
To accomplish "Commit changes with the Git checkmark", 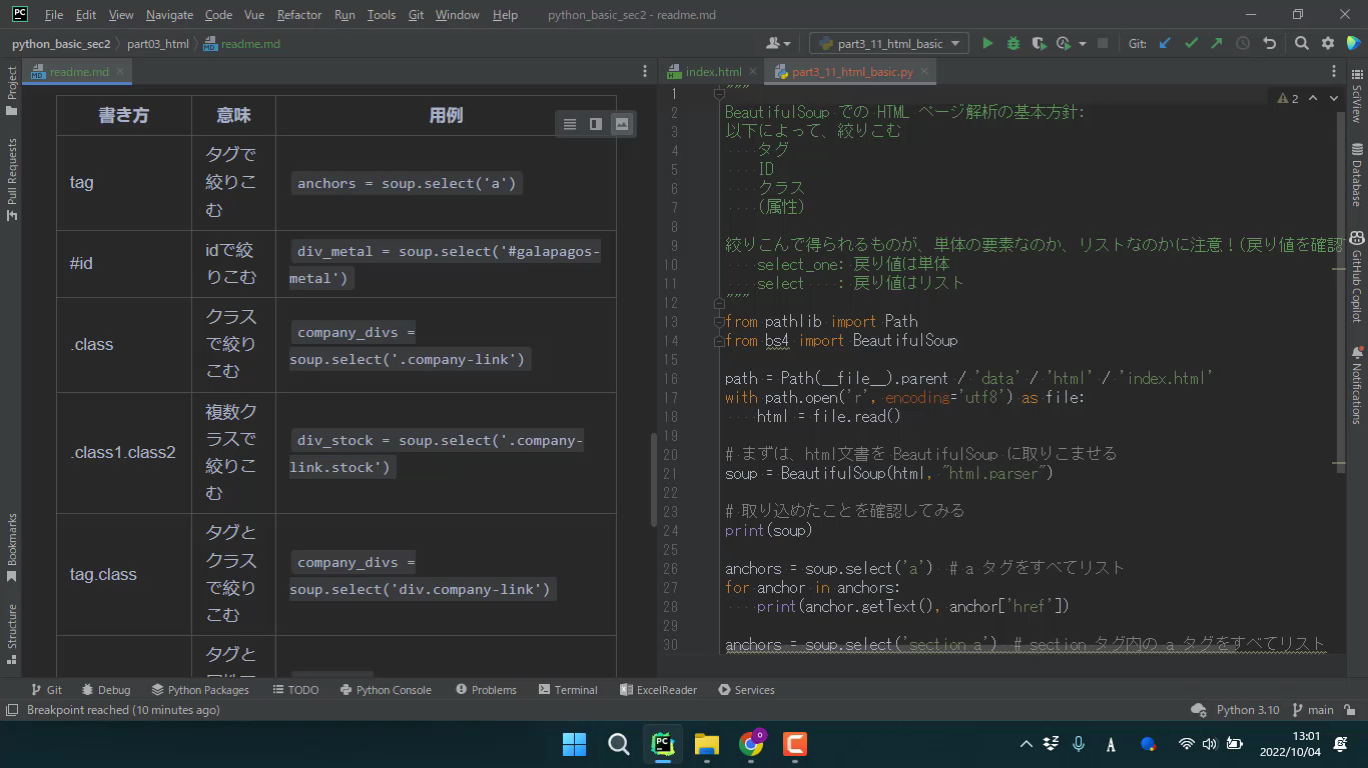I will click(1191, 44).
